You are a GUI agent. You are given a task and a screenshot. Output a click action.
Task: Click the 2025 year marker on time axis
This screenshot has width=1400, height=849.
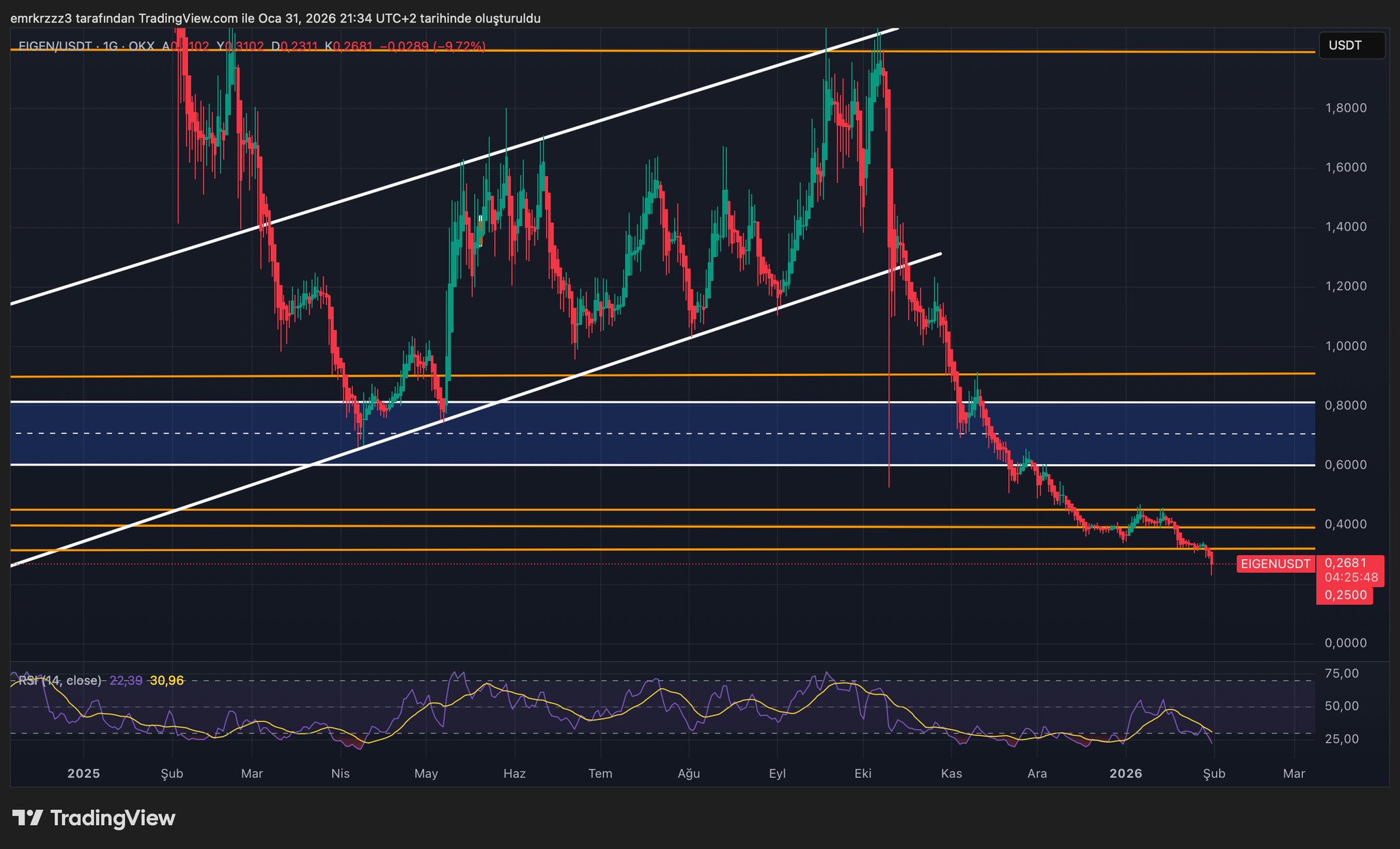pos(84,773)
